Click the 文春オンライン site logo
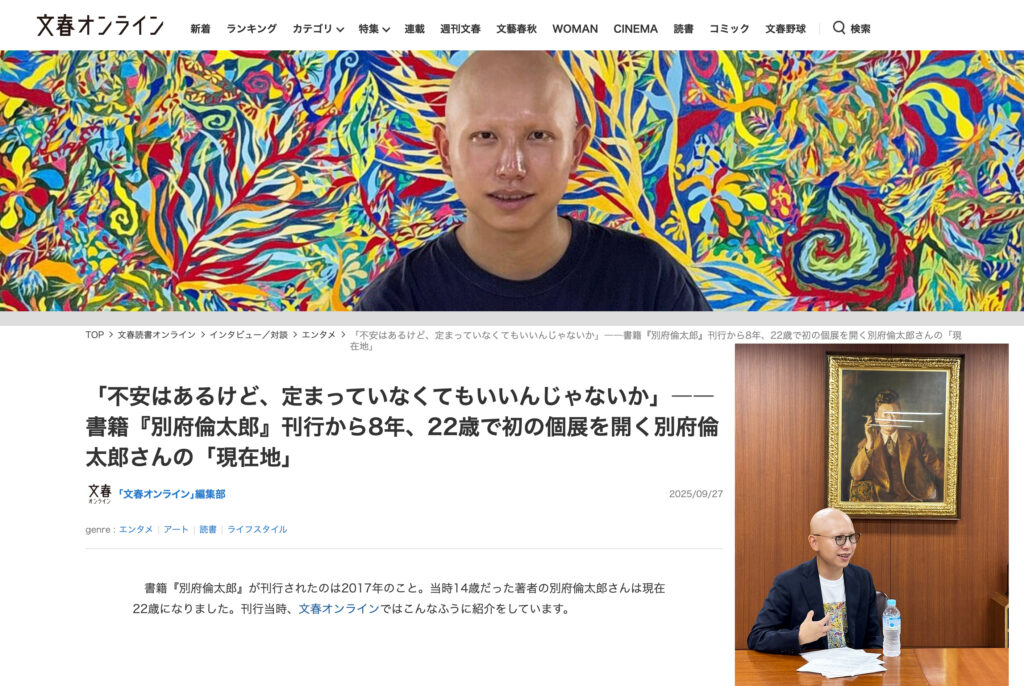Screen dimensions: 1024x686 click(100, 26)
